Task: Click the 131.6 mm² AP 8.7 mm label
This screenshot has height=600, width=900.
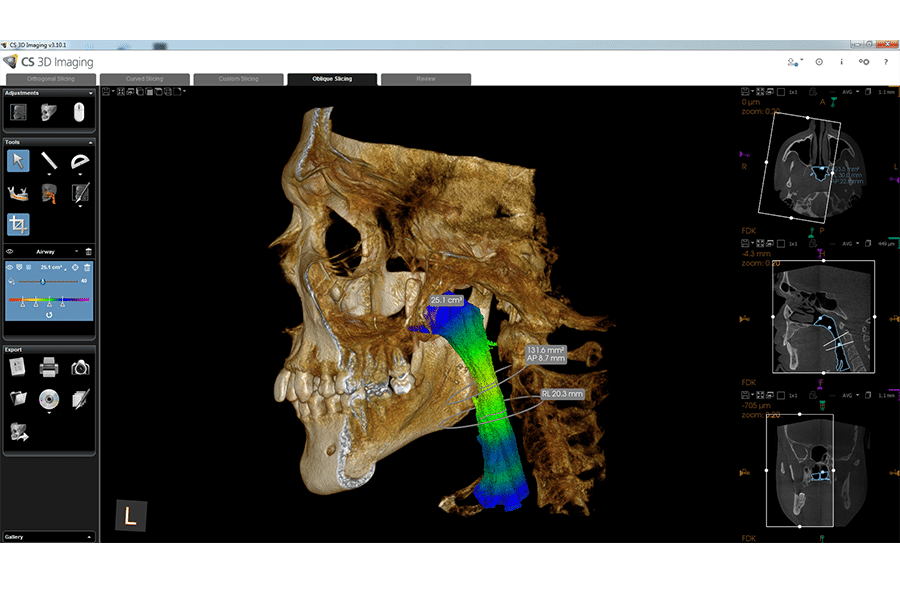Action: coord(545,354)
